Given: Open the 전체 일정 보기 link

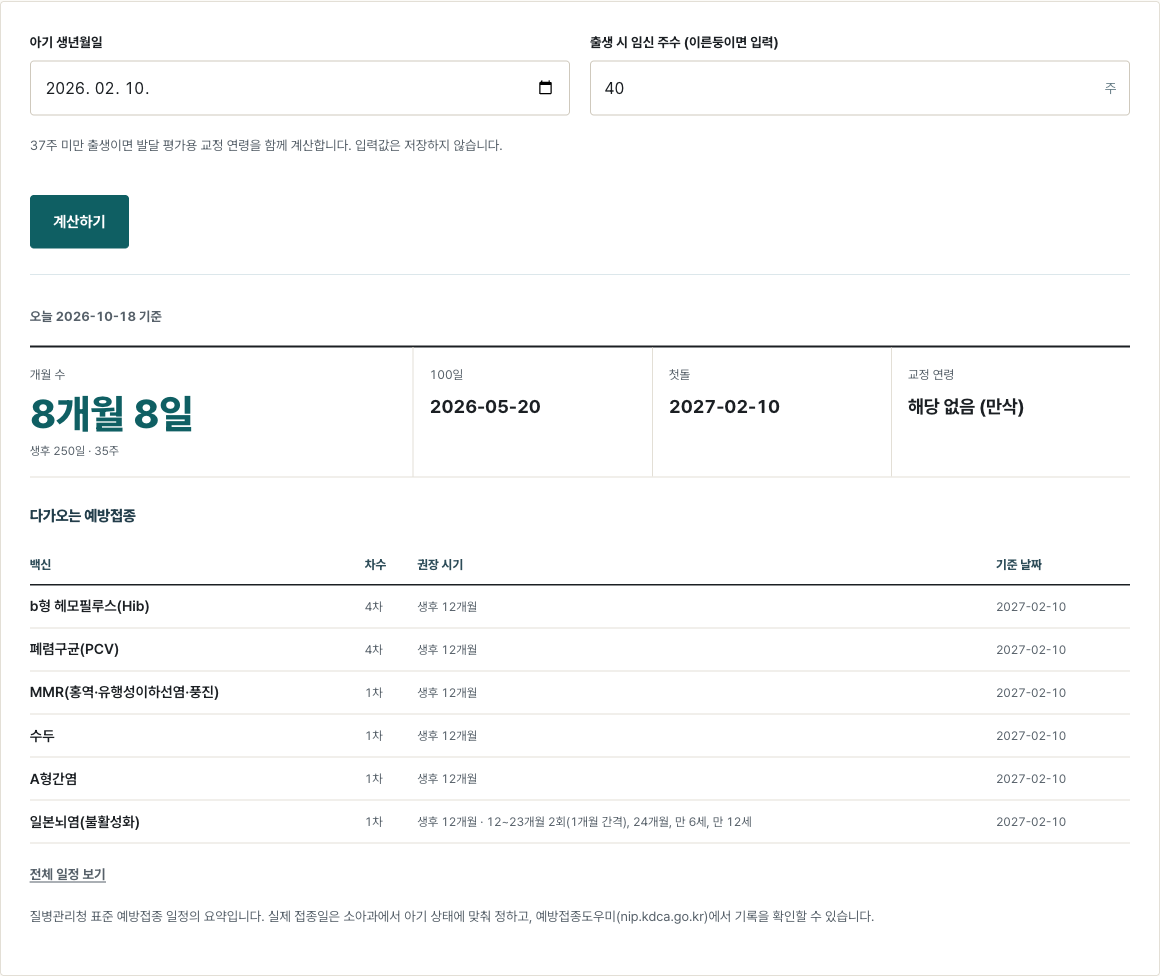Looking at the screenshot, I should [x=67, y=874].
